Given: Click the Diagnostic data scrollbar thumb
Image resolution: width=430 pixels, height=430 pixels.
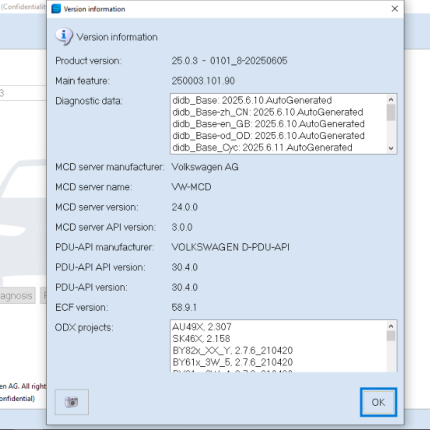Looking at the screenshot, I should click(391, 112).
